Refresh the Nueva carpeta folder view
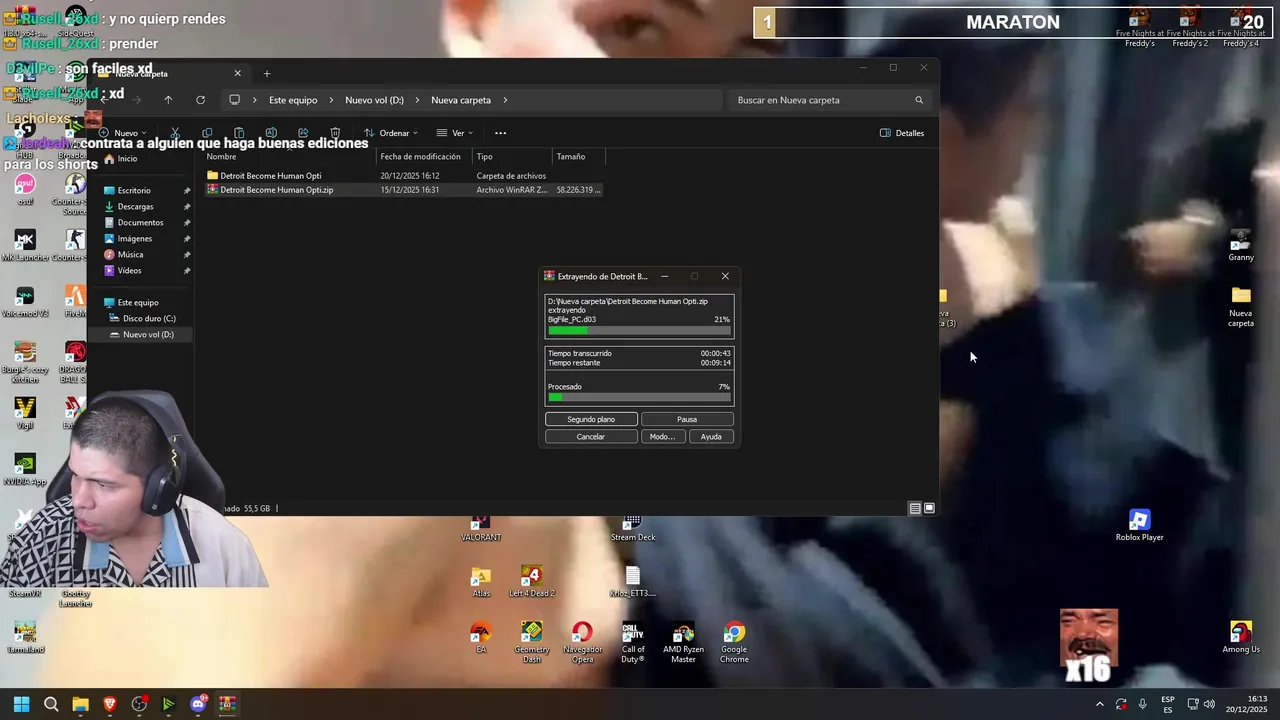Screen dimensions: 1280x720 [x=200, y=100]
